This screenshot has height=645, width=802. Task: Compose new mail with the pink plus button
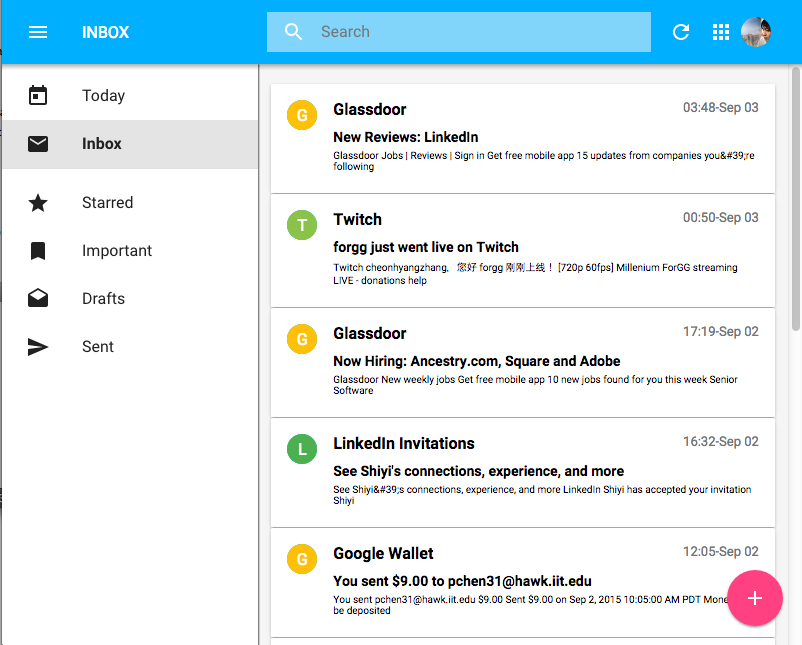point(755,598)
